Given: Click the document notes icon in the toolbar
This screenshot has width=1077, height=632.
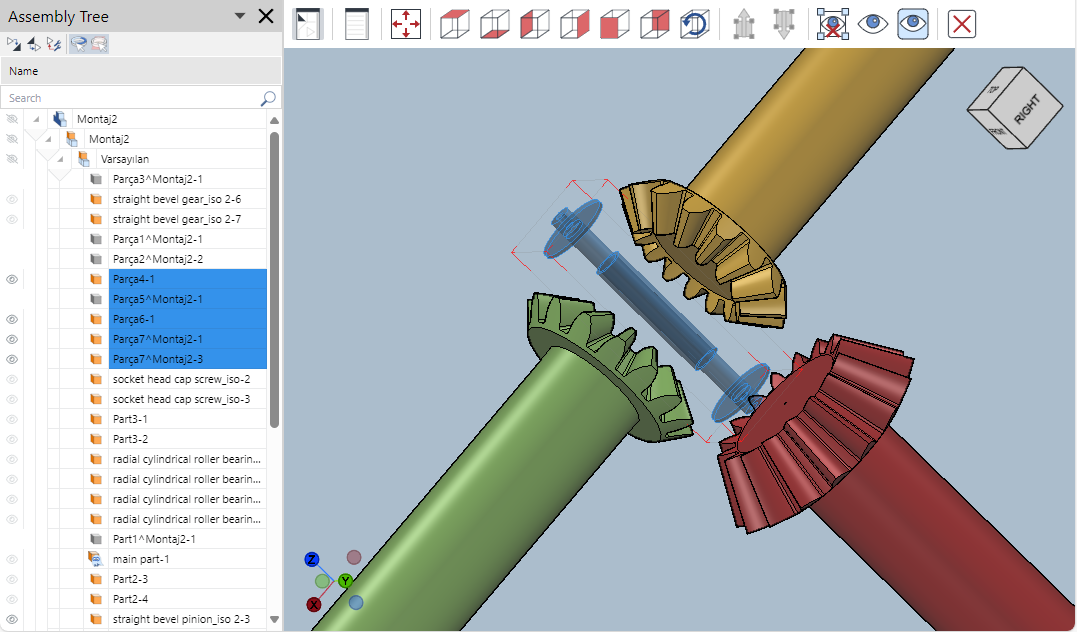Looking at the screenshot, I should [356, 24].
